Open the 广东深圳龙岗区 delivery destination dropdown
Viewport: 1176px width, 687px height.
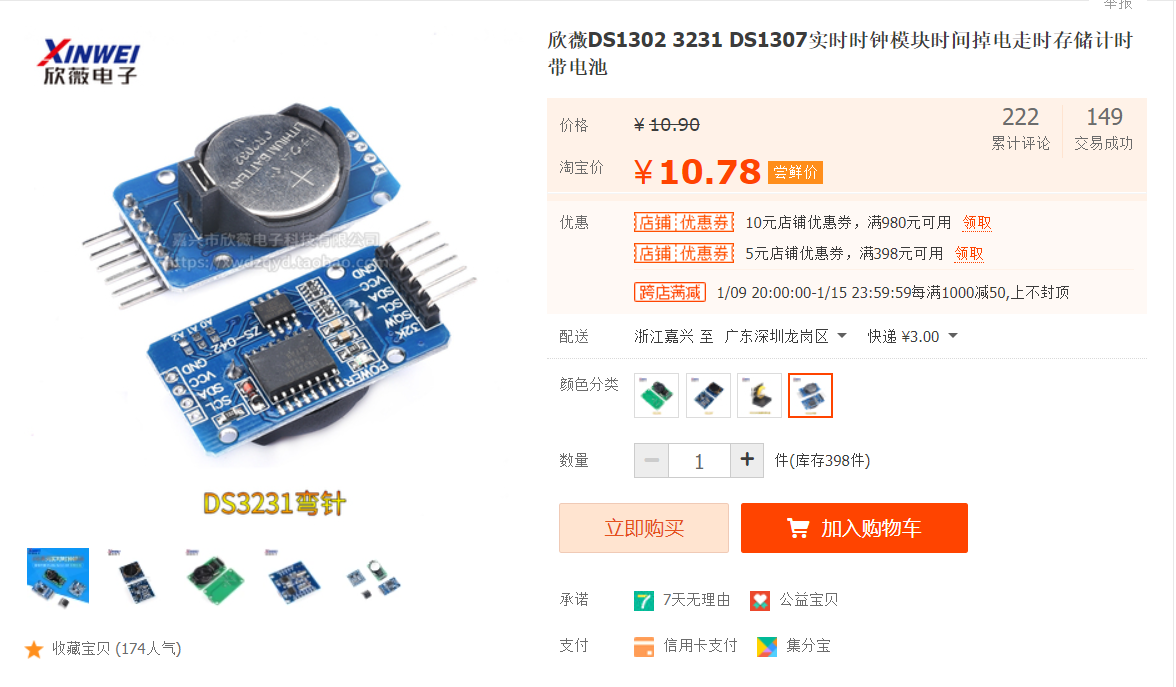click(785, 337)
